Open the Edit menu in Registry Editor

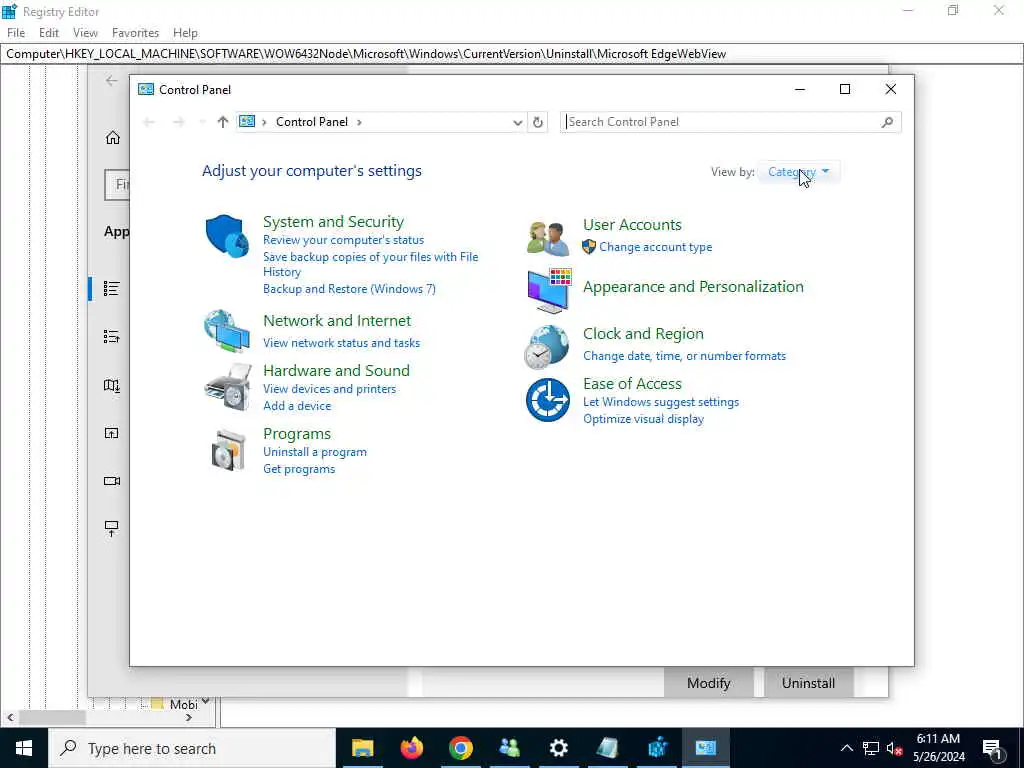point(49,33)
